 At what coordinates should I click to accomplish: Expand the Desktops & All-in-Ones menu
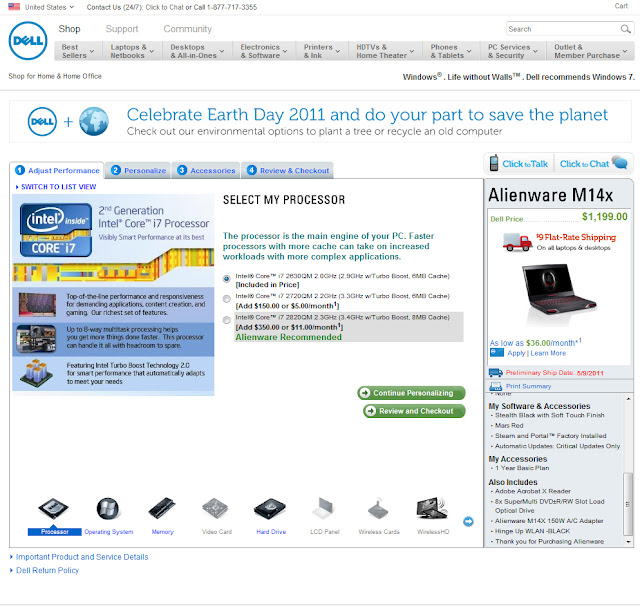click(197, 51)
